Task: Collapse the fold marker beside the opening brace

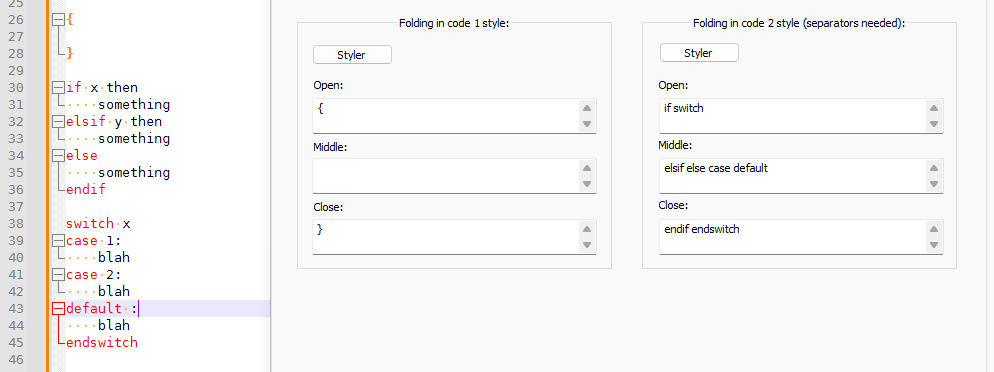Action: click(x=59, y=20)
